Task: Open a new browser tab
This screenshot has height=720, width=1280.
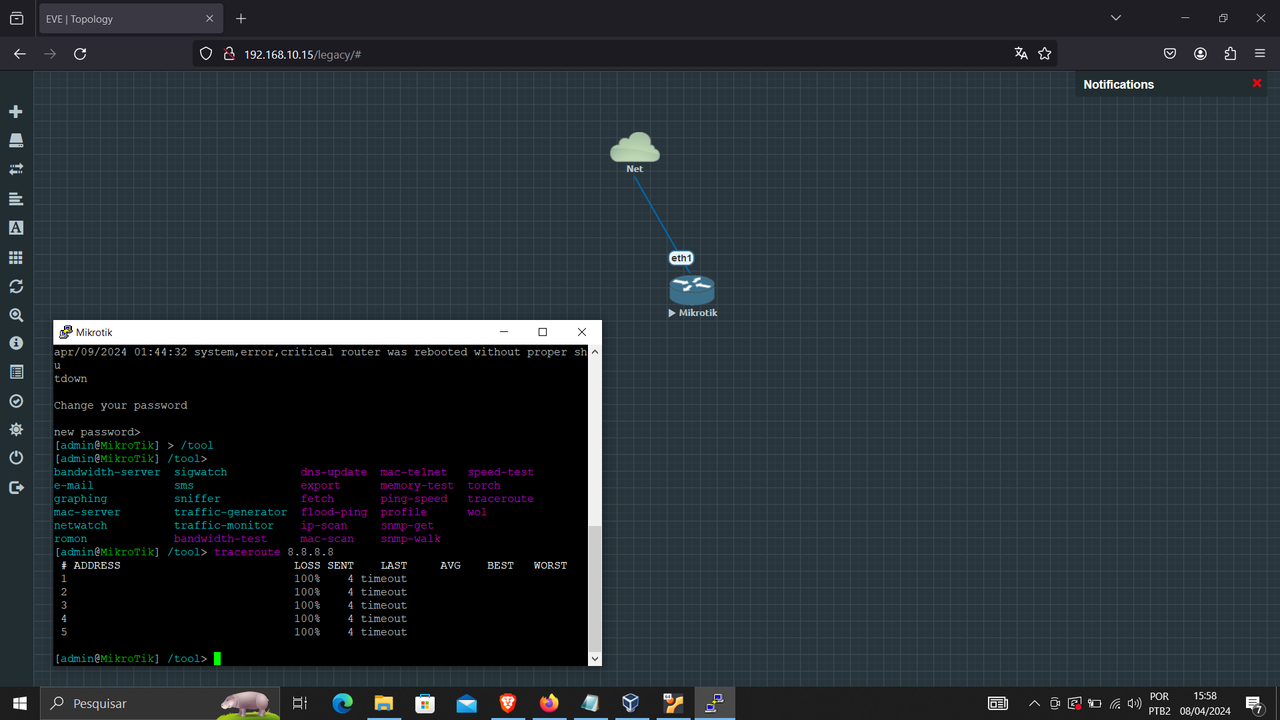Action: coord(241,18)
